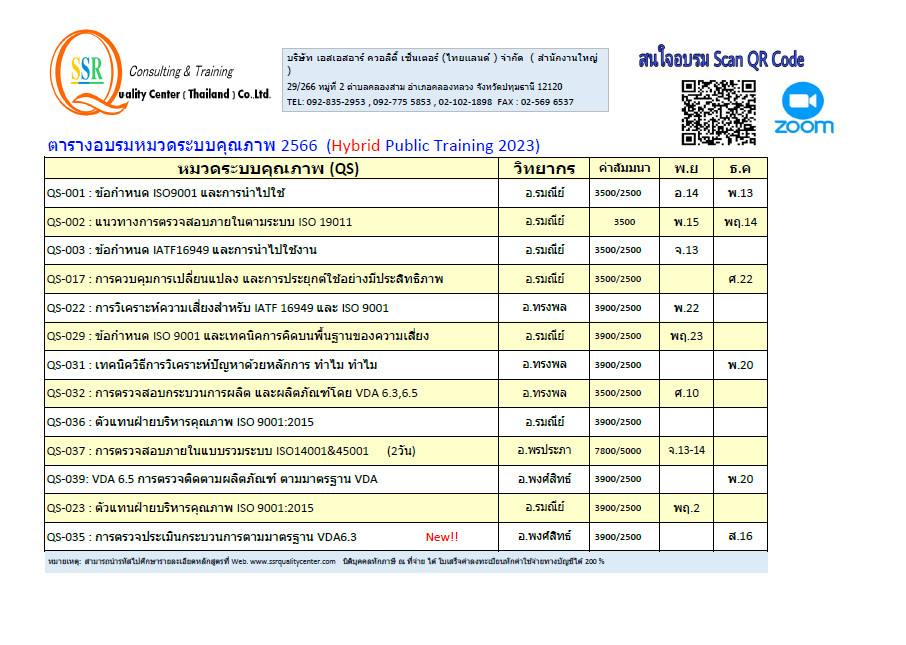Click the 'จ.13' date in QS-003 row
The width and height of the screenshot is (906, 645).
(x=686, y=250)
